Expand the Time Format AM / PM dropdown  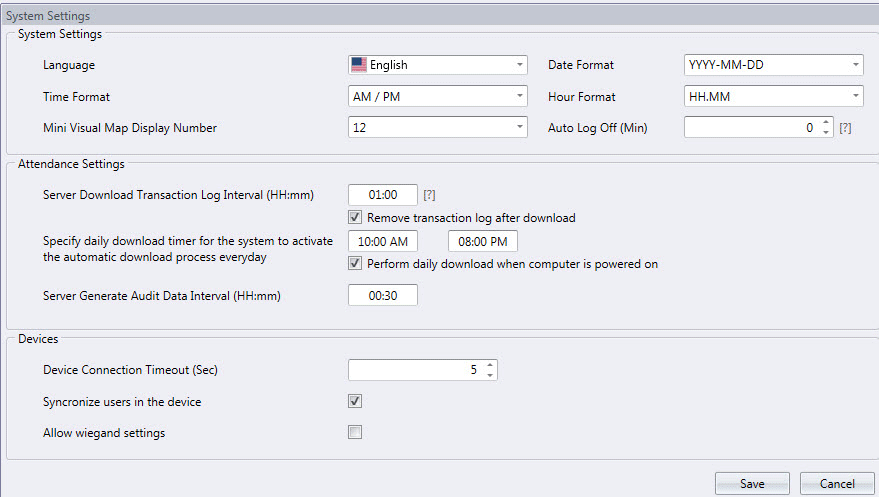pyautogui.click(x=437, y=97)
